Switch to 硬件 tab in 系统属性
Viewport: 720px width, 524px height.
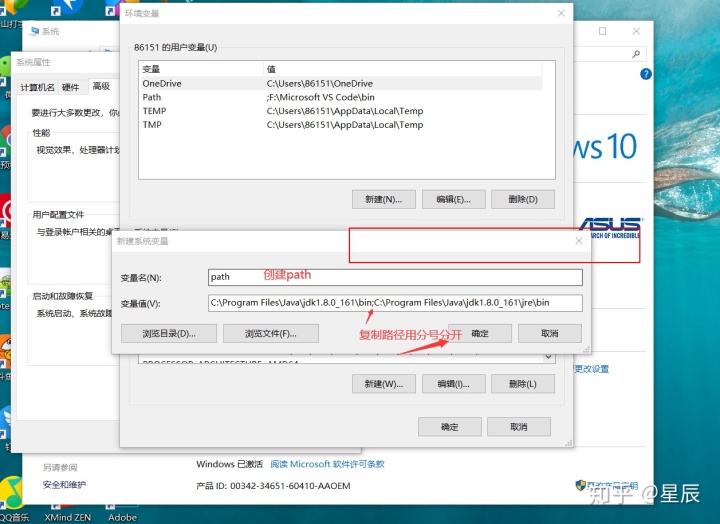coord(71,87)
